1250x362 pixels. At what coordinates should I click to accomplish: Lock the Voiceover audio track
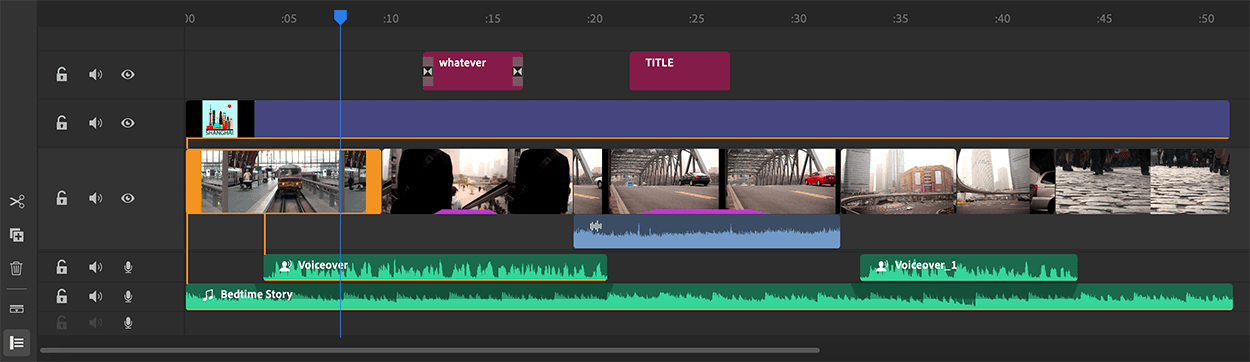pyautogui.click(x=61, y=267)
